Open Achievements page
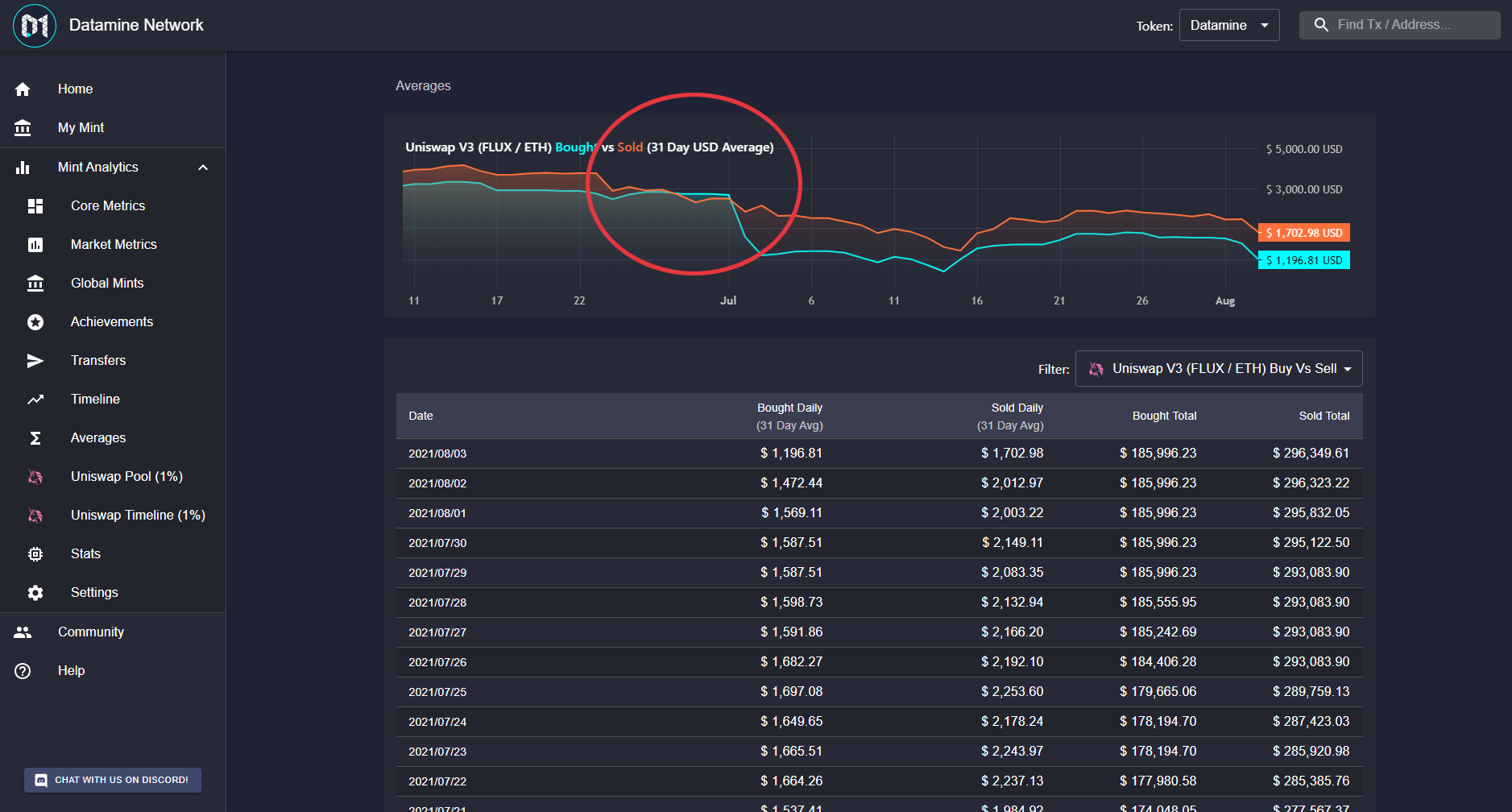Viewport: 1512px width, 812px height. [113, 322]
